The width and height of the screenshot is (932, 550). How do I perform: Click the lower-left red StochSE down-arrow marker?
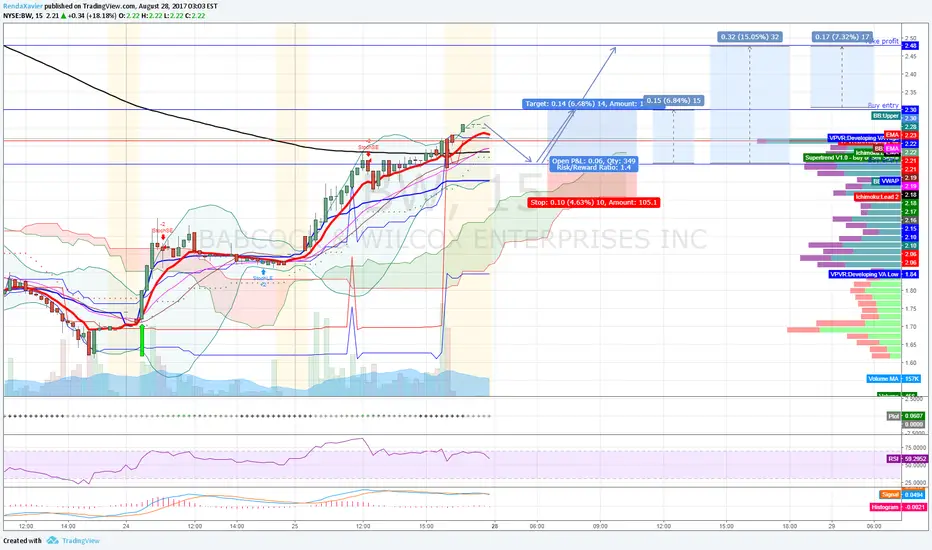163,238
